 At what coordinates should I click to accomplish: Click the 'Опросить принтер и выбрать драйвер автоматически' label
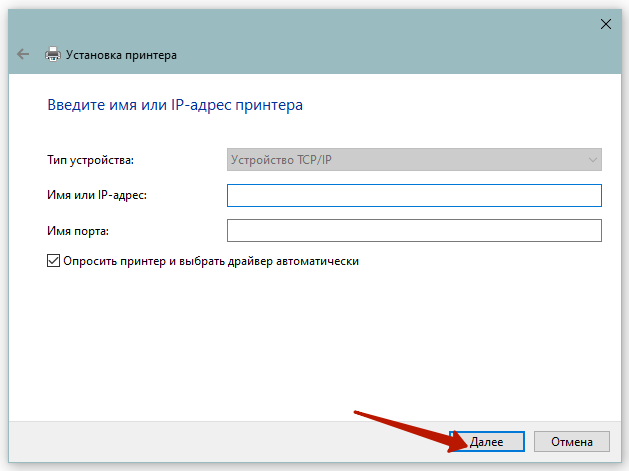pyautogui.click(x=211, y=261)
